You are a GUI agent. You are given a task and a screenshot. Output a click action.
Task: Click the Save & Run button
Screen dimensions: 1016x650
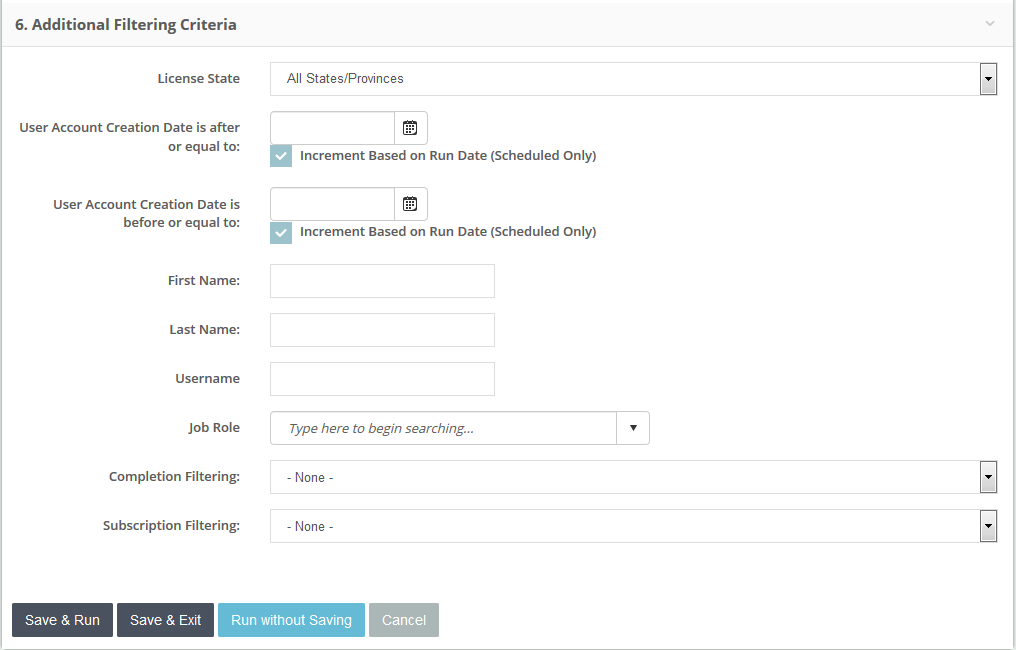tap(62, 620)
